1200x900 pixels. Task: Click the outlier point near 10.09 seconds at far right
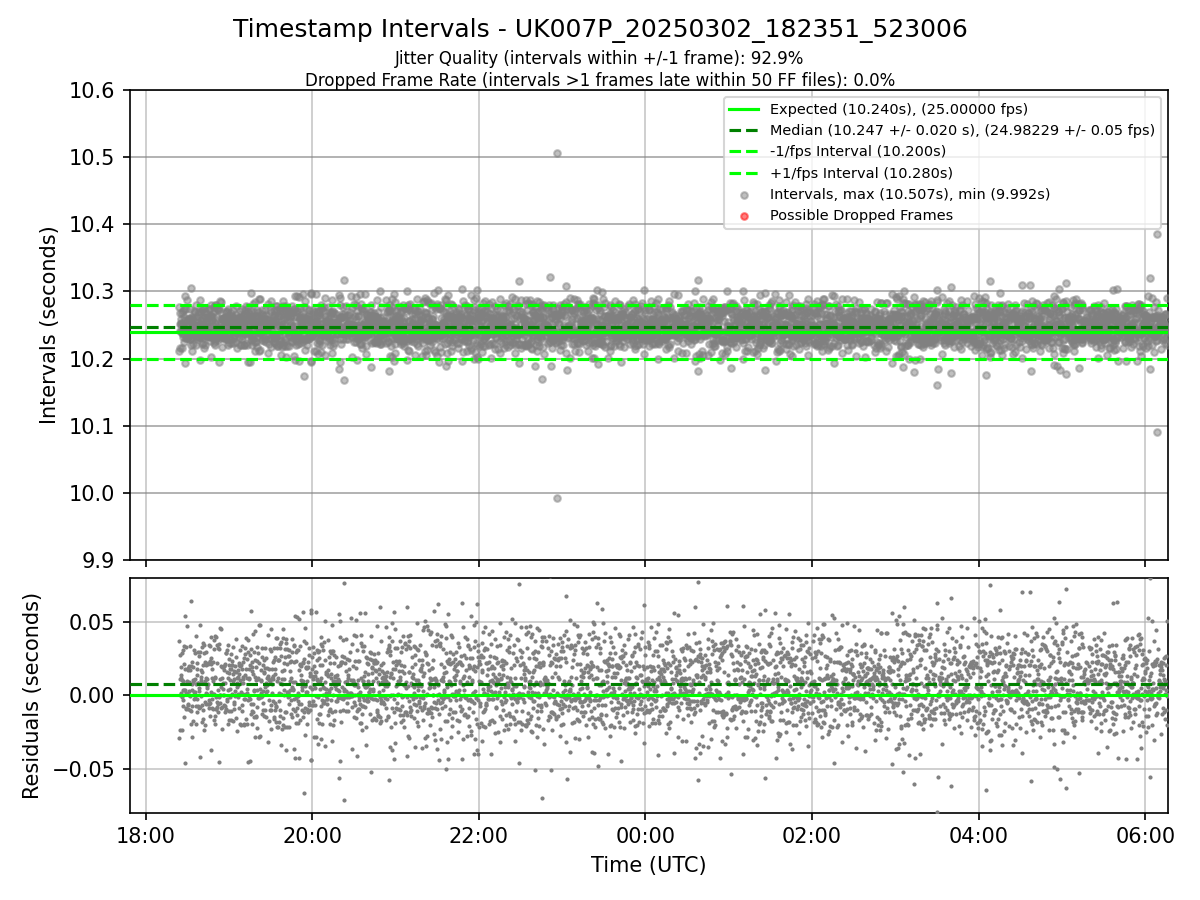(1157, 432)
